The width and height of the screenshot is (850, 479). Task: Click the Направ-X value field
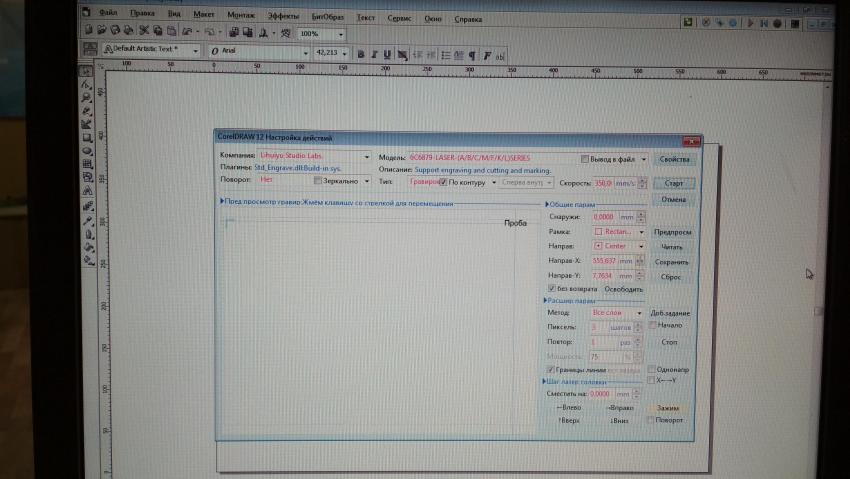(604, 259)
